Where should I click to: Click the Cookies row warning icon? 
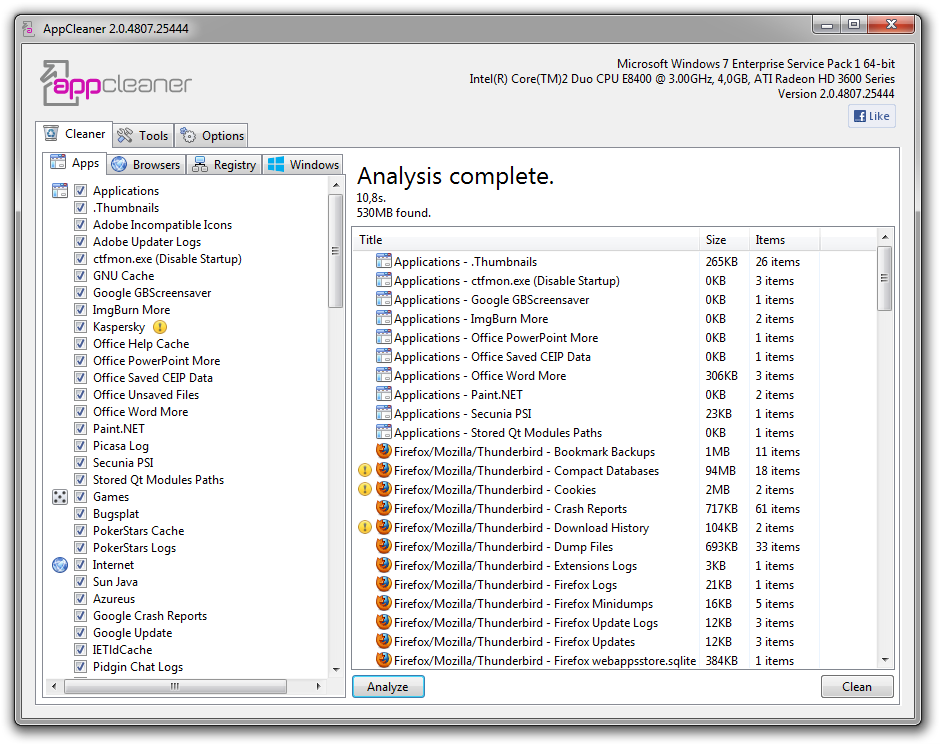click(x=364, y=490)
